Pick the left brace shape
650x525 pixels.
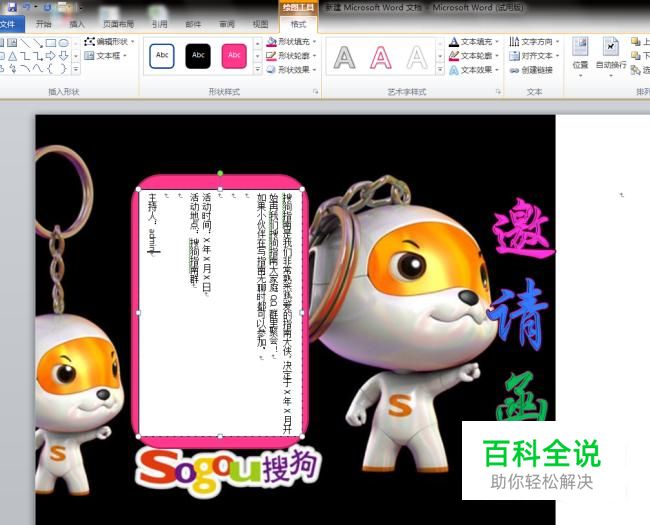tap(50, 68)
